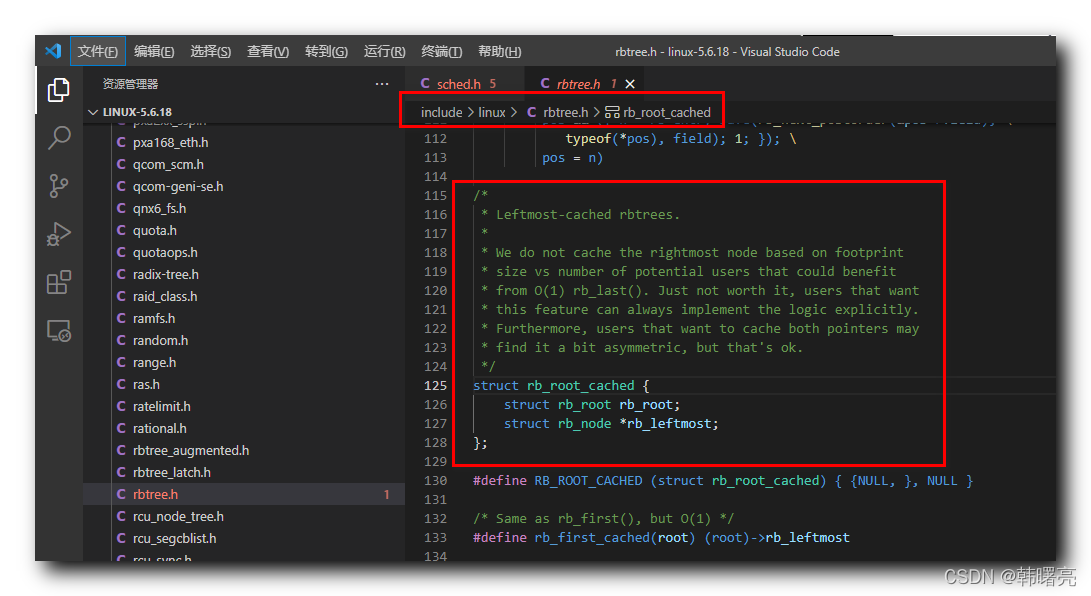Open ras.h in the file tree

[146, 385]
